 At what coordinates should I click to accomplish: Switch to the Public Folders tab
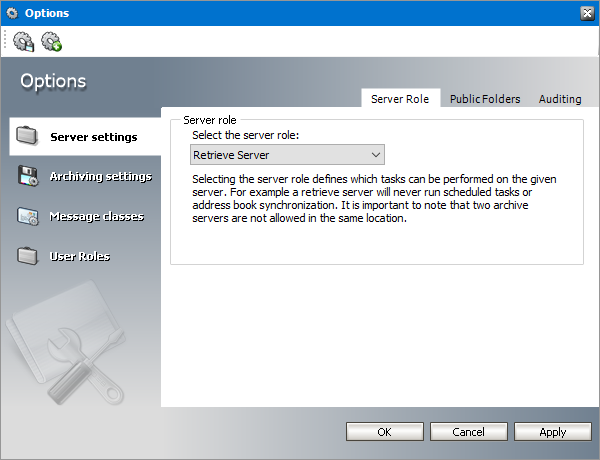(485, 99)
